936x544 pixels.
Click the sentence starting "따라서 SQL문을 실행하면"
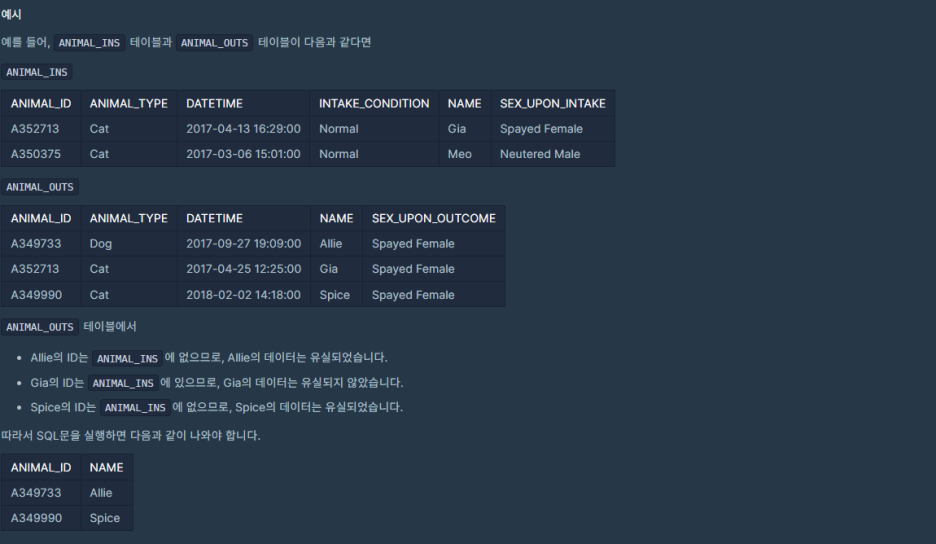(x=131, y=436)
